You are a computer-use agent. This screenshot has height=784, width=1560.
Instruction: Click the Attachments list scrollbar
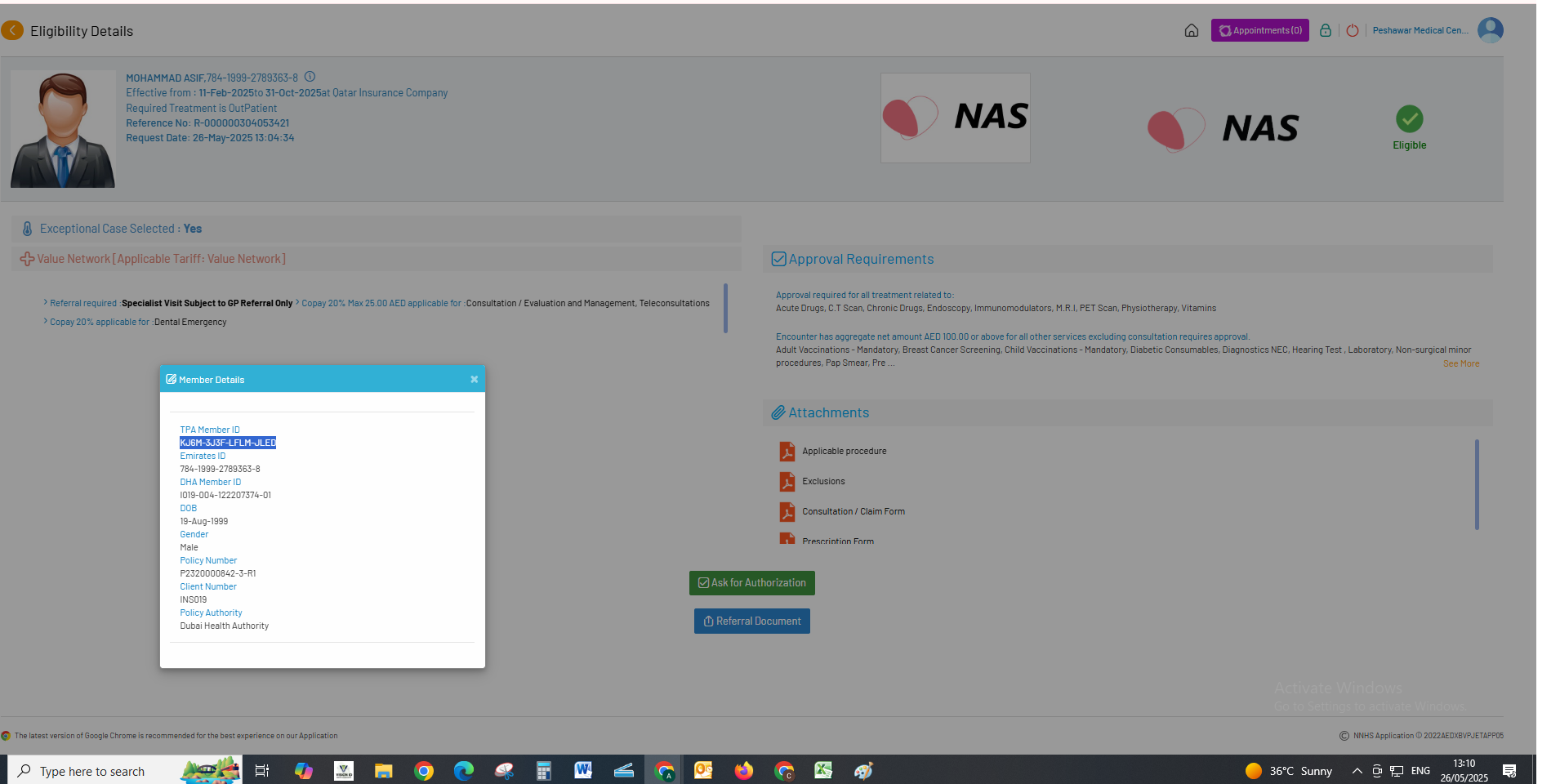pos(1477,484)
